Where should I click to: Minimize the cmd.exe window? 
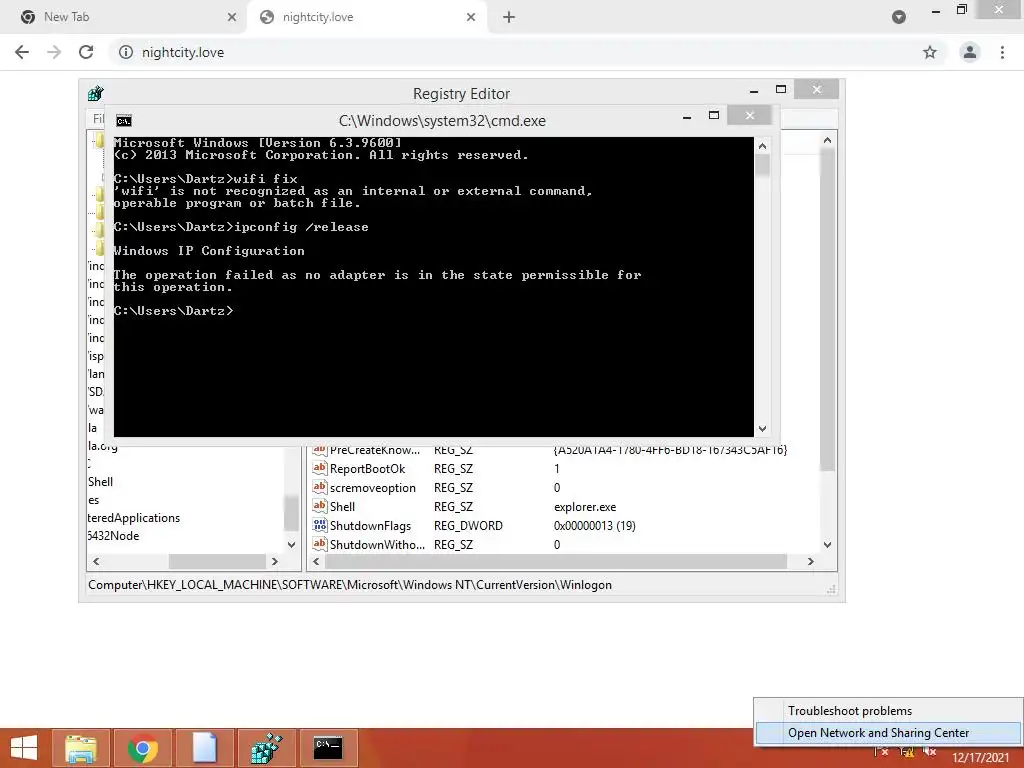pyautogui.click(x=687, y=116)
